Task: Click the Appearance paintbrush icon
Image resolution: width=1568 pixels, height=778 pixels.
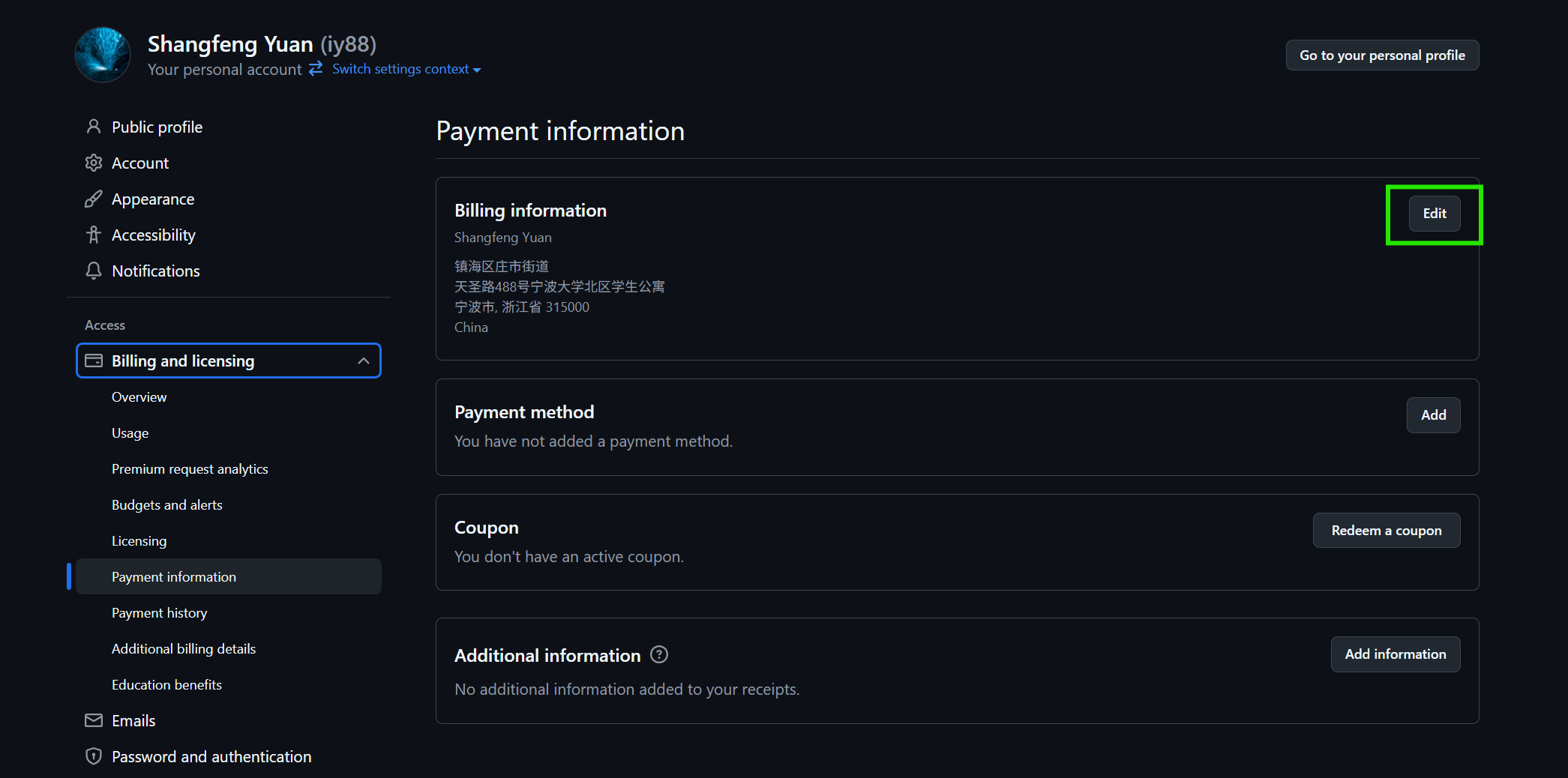Action: [x=94, y=199]
